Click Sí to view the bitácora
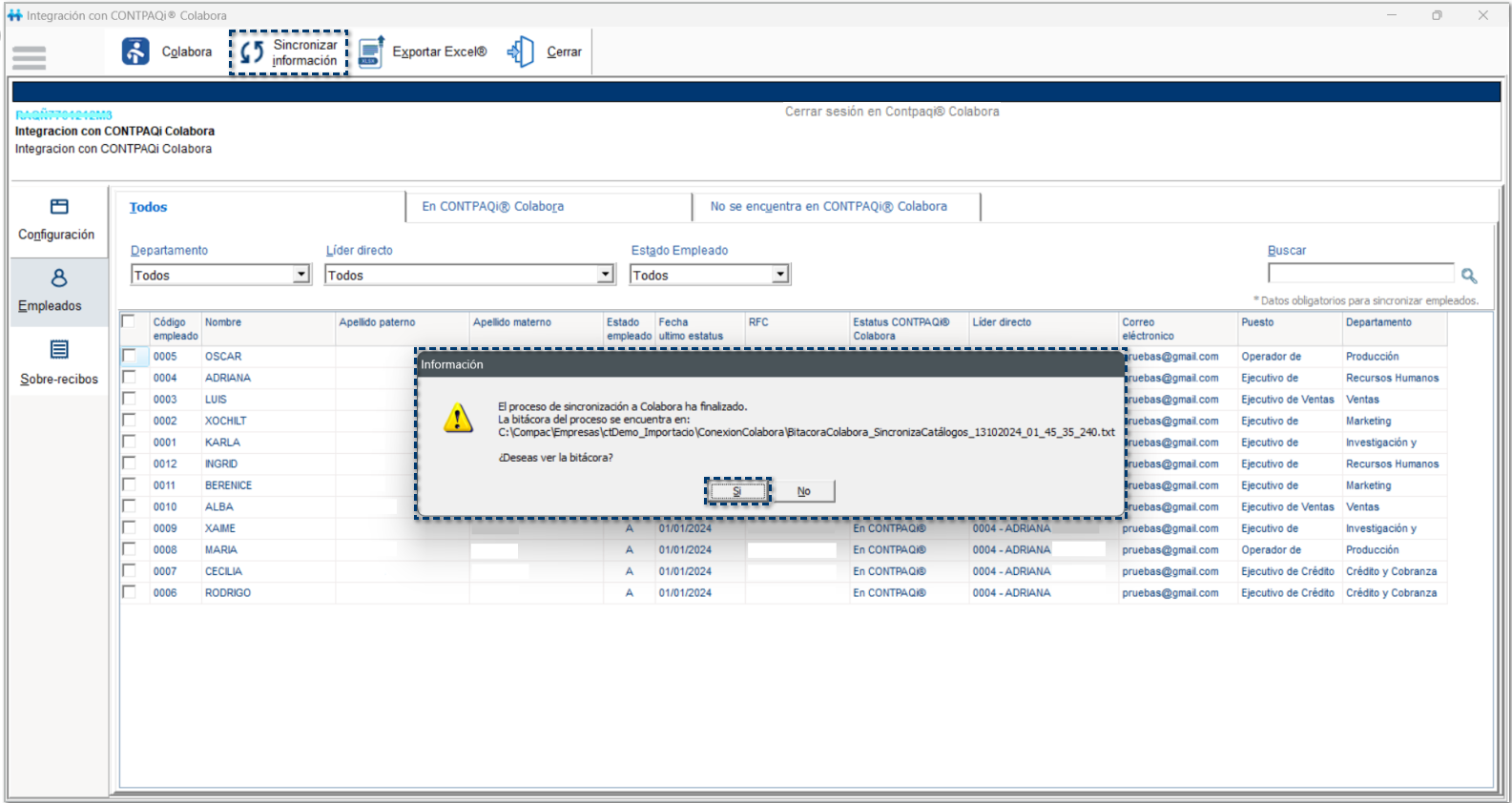 737,491
